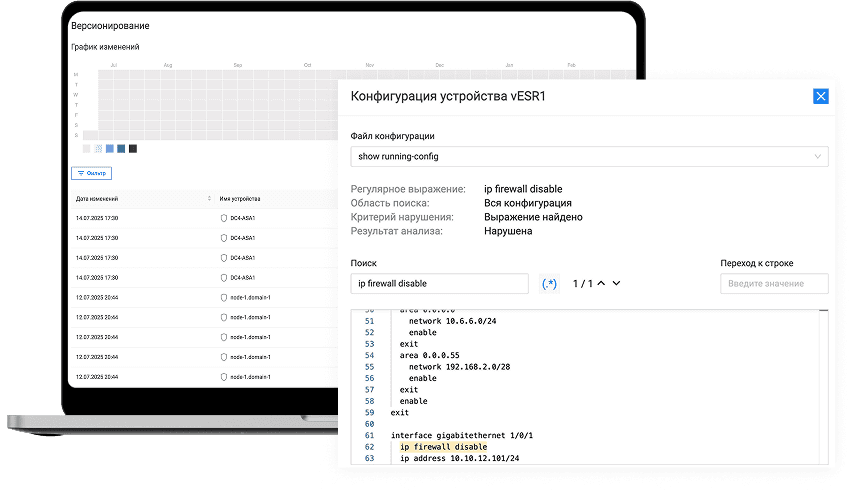Select the lightest gray legend swatch
The width and height of the screenshot is (855, 490).
tap(86, 149)
